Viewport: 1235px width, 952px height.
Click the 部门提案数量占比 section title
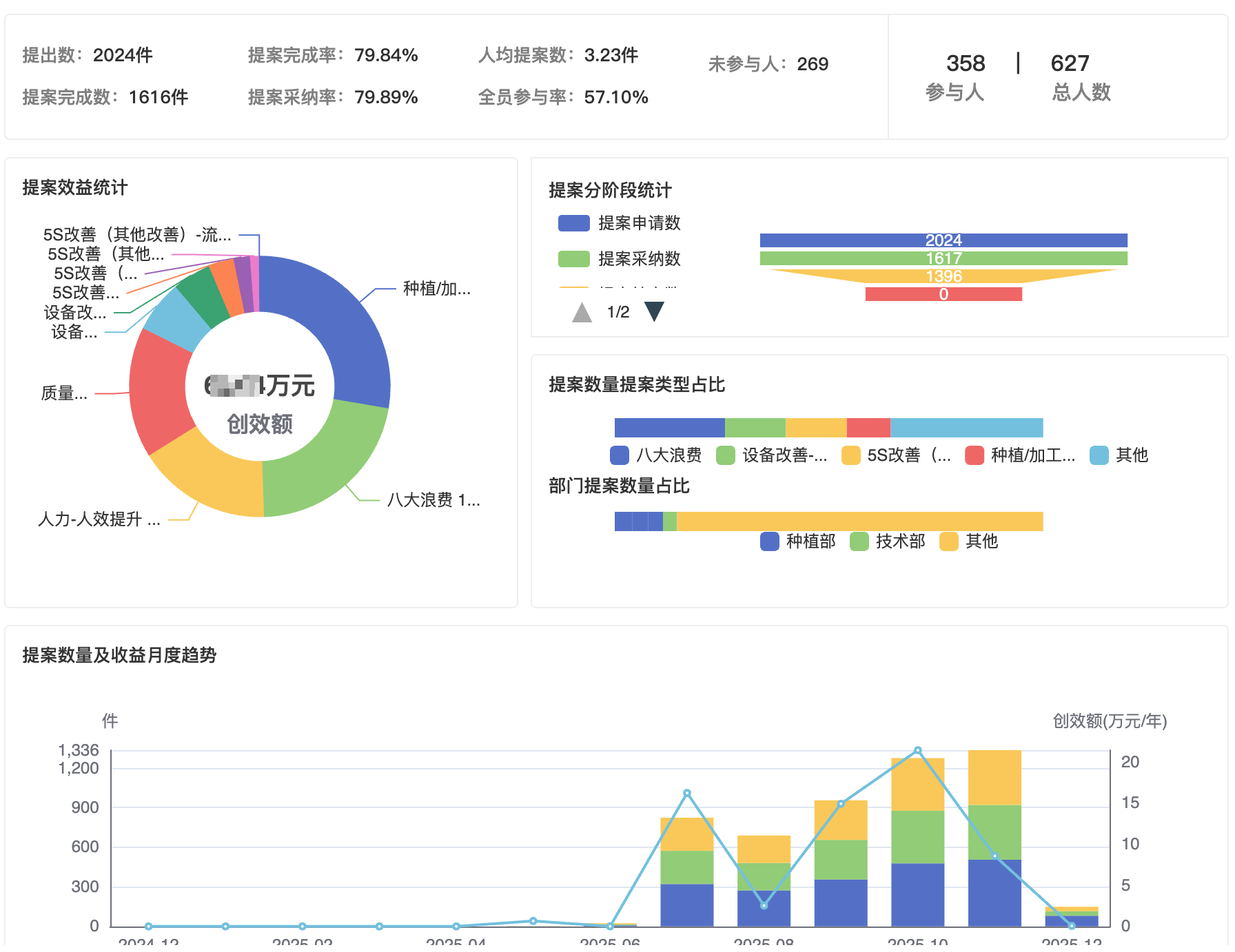pos(617,486)
